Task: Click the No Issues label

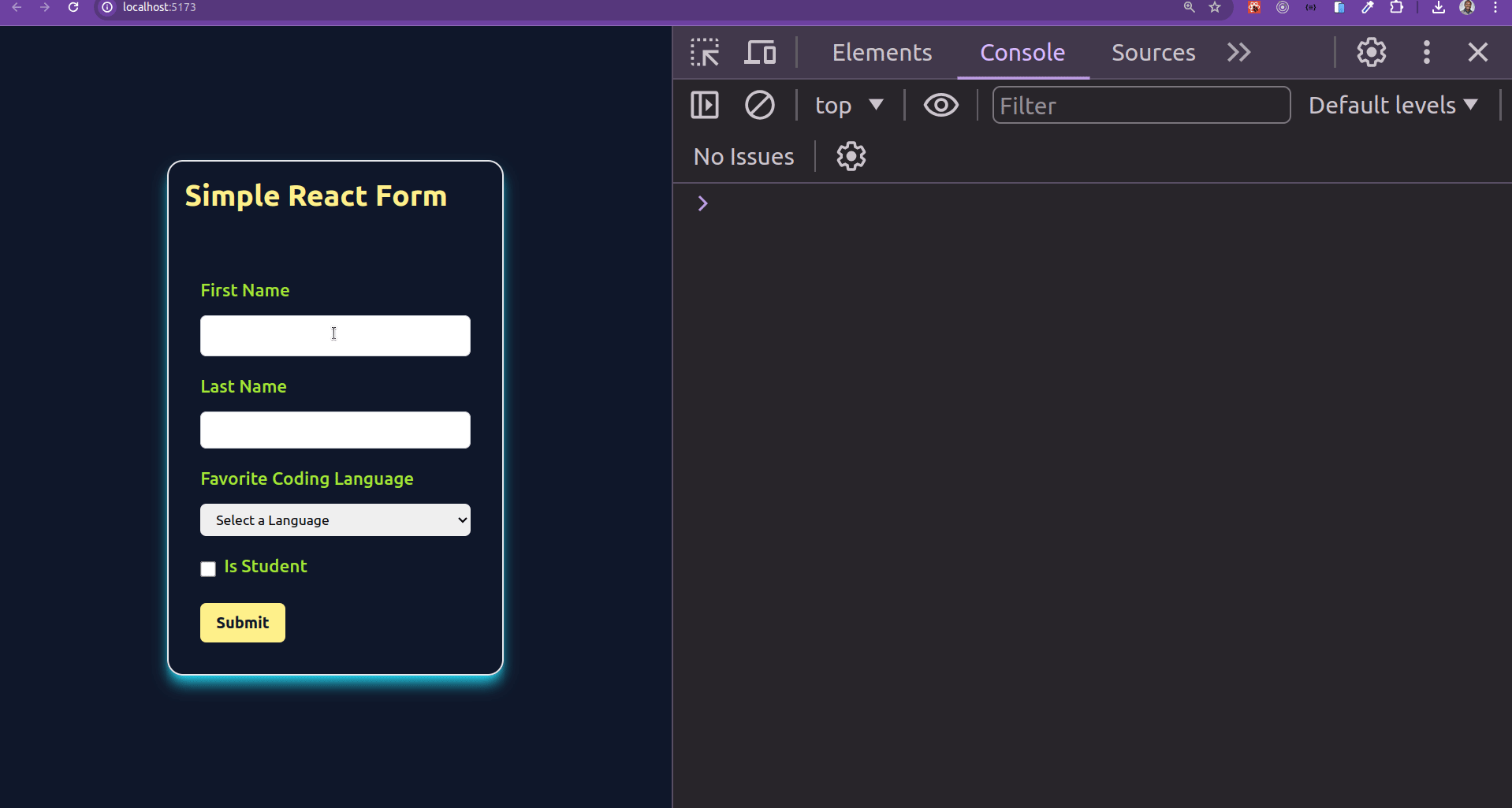Action: pyautogui.click(x=744, y=156)
